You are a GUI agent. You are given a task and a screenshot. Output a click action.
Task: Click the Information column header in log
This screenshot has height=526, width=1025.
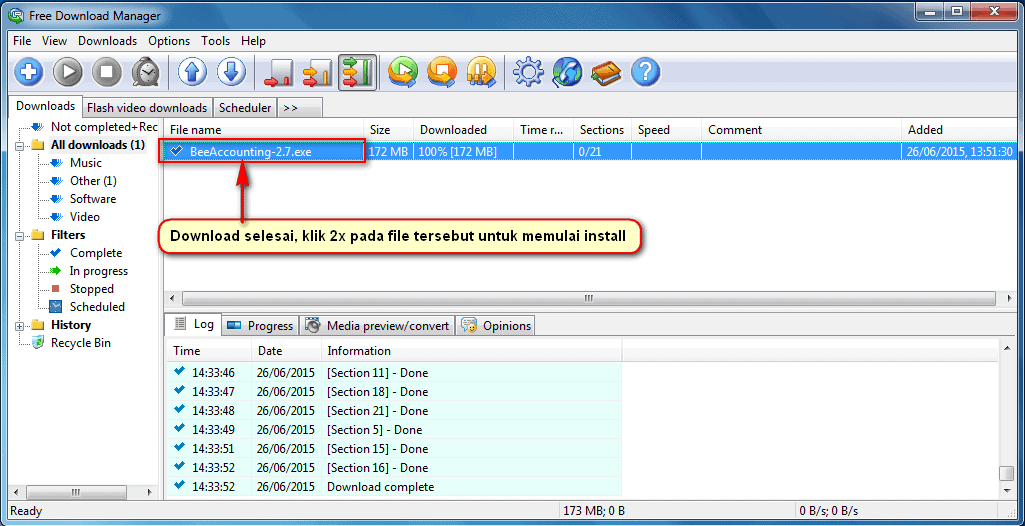(x=471, y=351)
